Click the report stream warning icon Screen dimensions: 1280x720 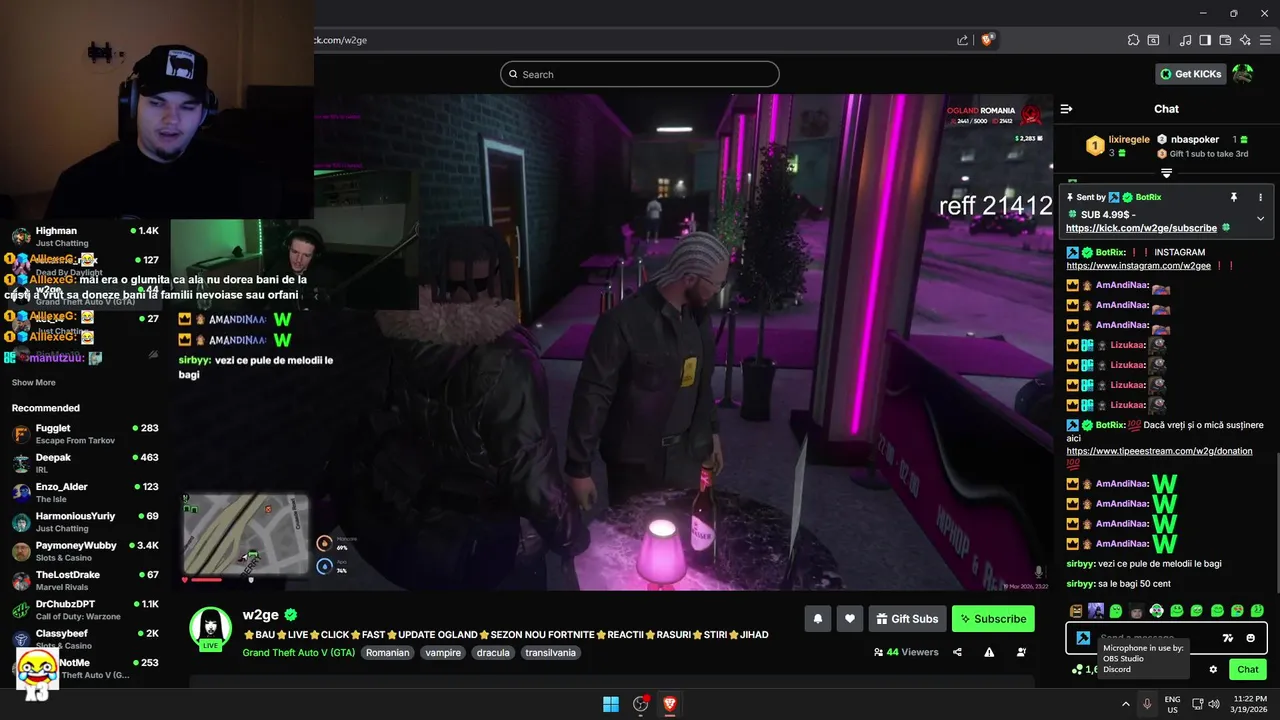point(989,652)
